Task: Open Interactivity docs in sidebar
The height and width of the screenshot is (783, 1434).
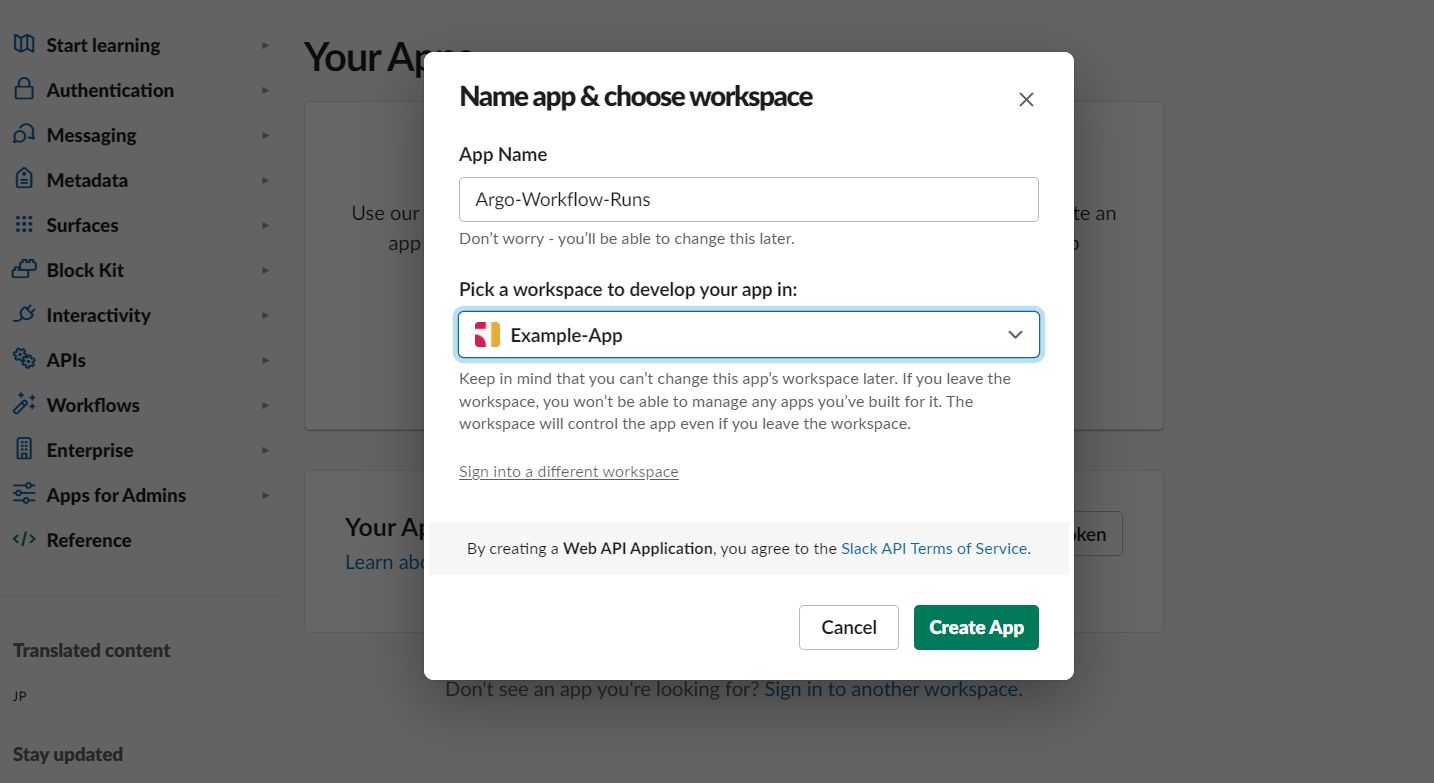Action: (98, 315)
